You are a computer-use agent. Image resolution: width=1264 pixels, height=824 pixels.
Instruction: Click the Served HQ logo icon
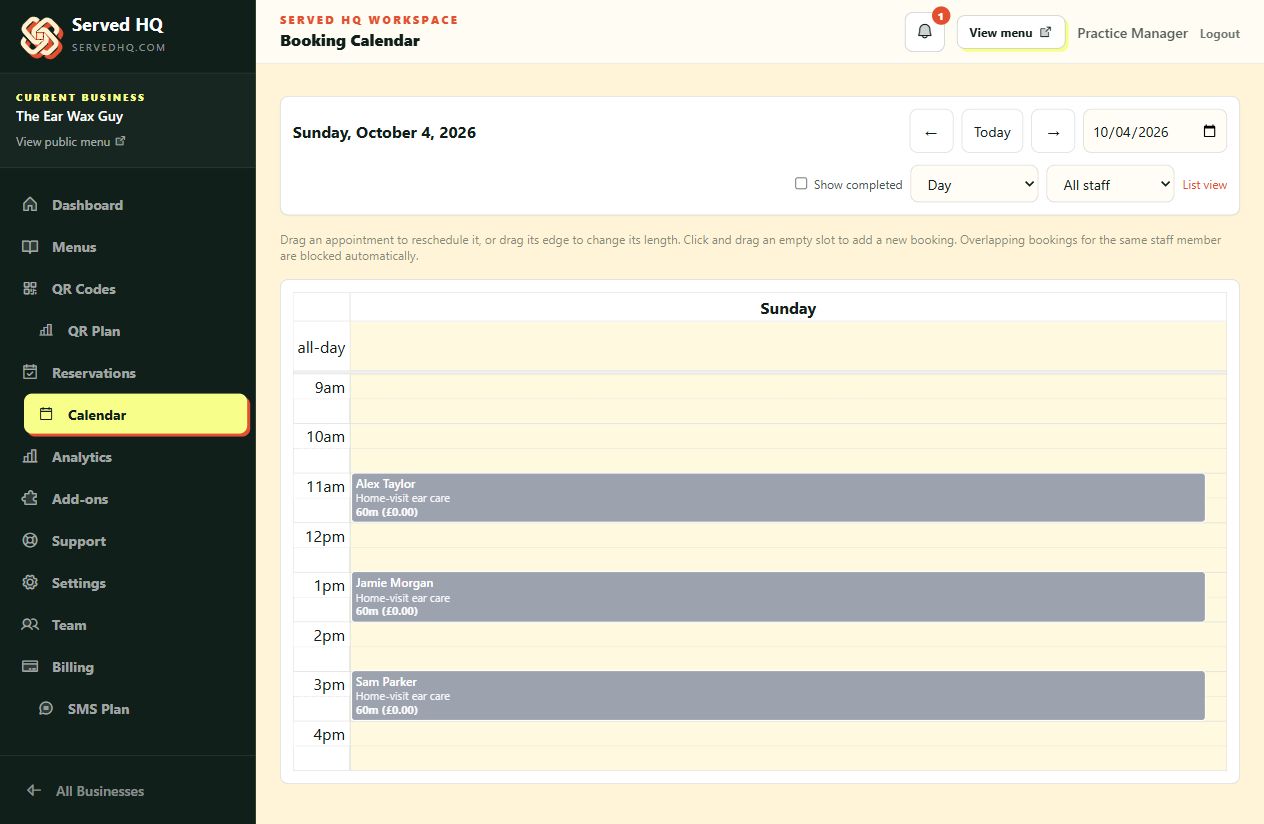pos(41,37)
